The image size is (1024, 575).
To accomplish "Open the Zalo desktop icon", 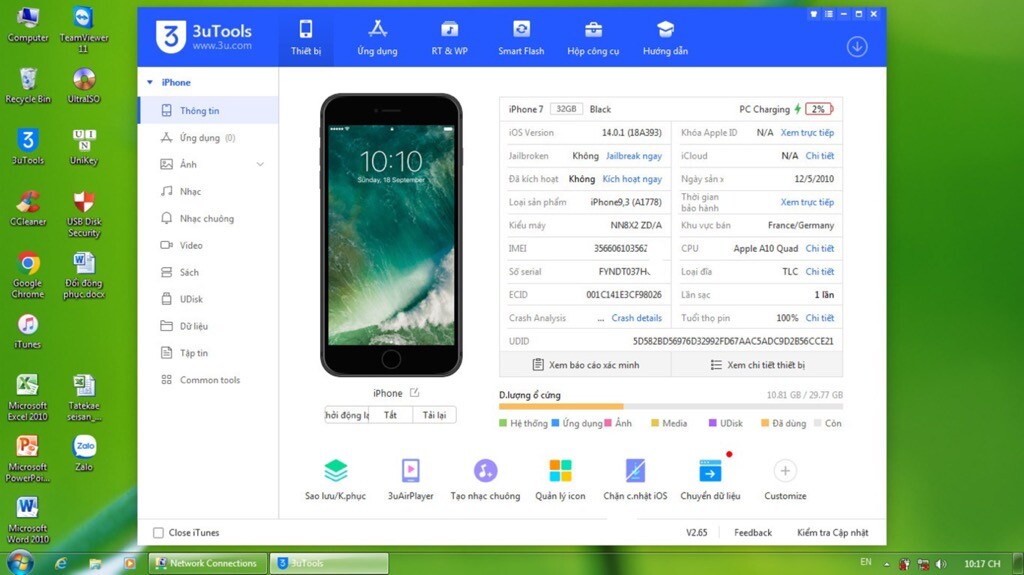I will 84,453.
